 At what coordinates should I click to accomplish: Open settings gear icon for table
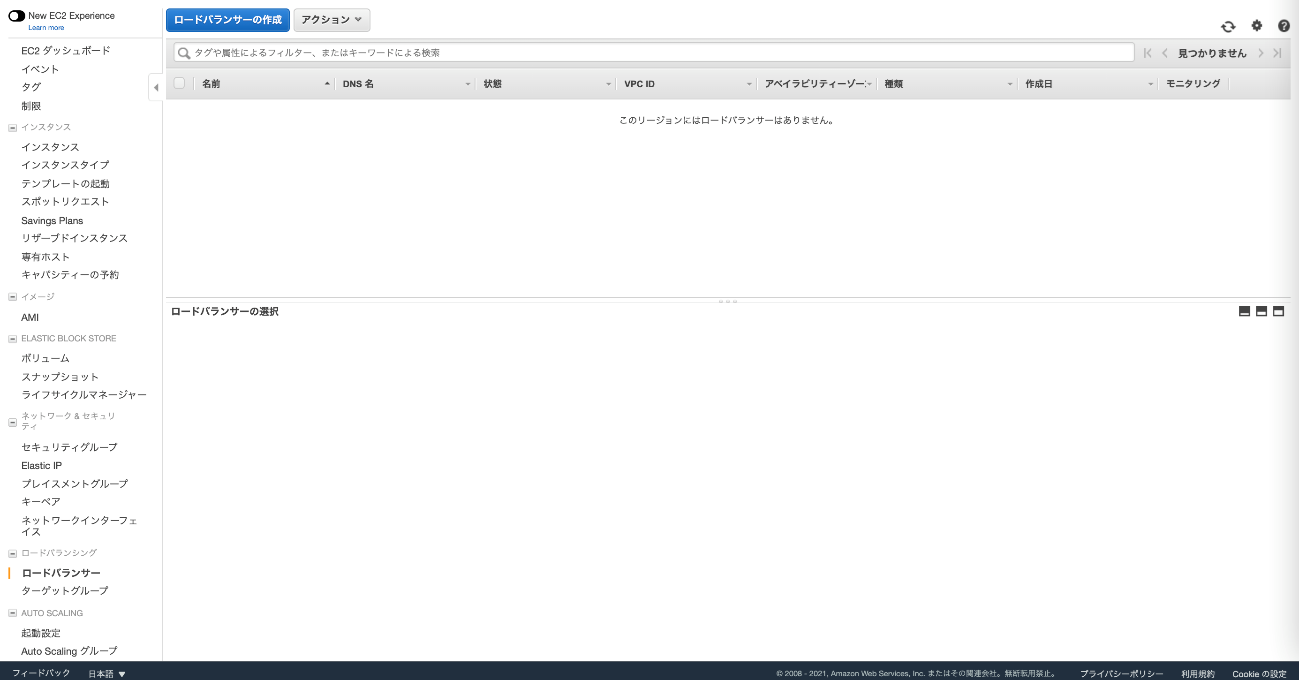(x=1257, y=26)
